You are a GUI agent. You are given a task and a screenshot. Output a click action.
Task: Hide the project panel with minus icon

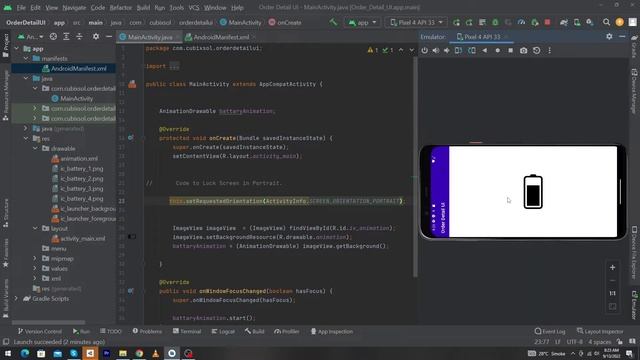[x=109, y=37]
